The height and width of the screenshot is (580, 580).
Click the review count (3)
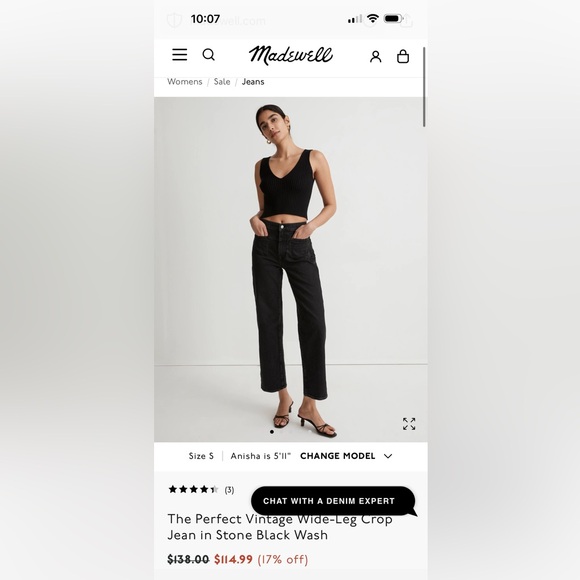pyautogui.click(x=229, y=490)
